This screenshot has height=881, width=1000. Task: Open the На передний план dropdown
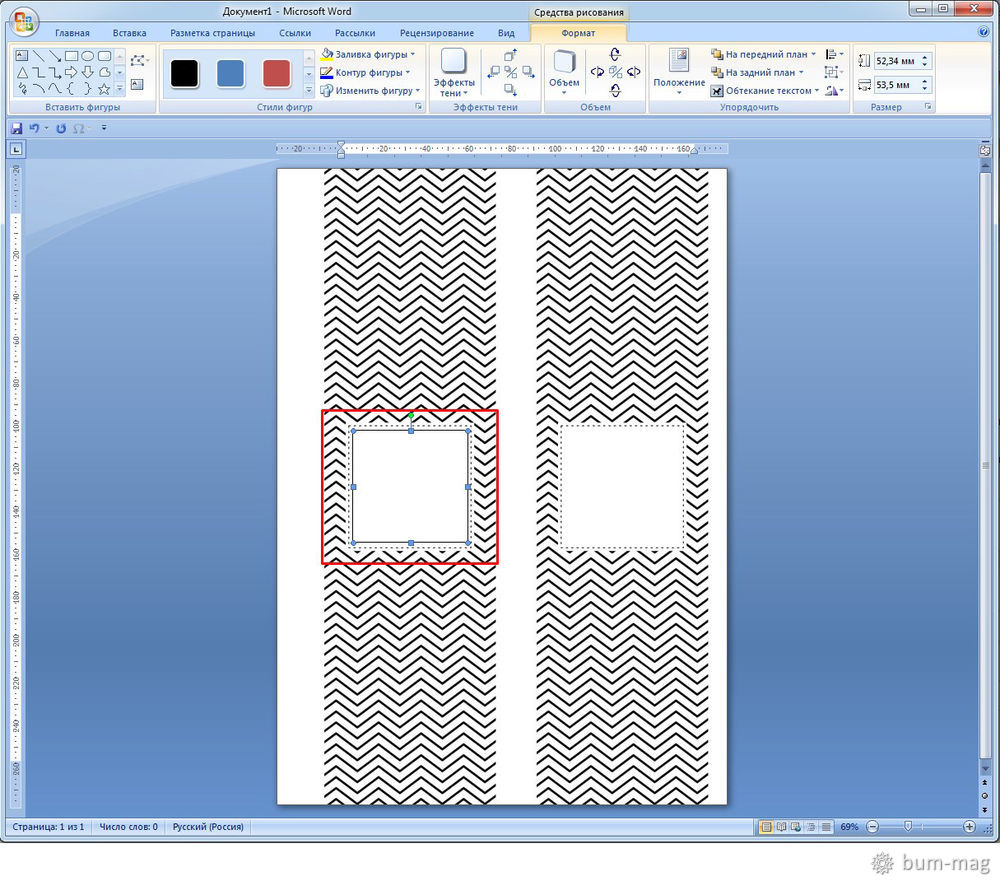(x=763, y=54)
